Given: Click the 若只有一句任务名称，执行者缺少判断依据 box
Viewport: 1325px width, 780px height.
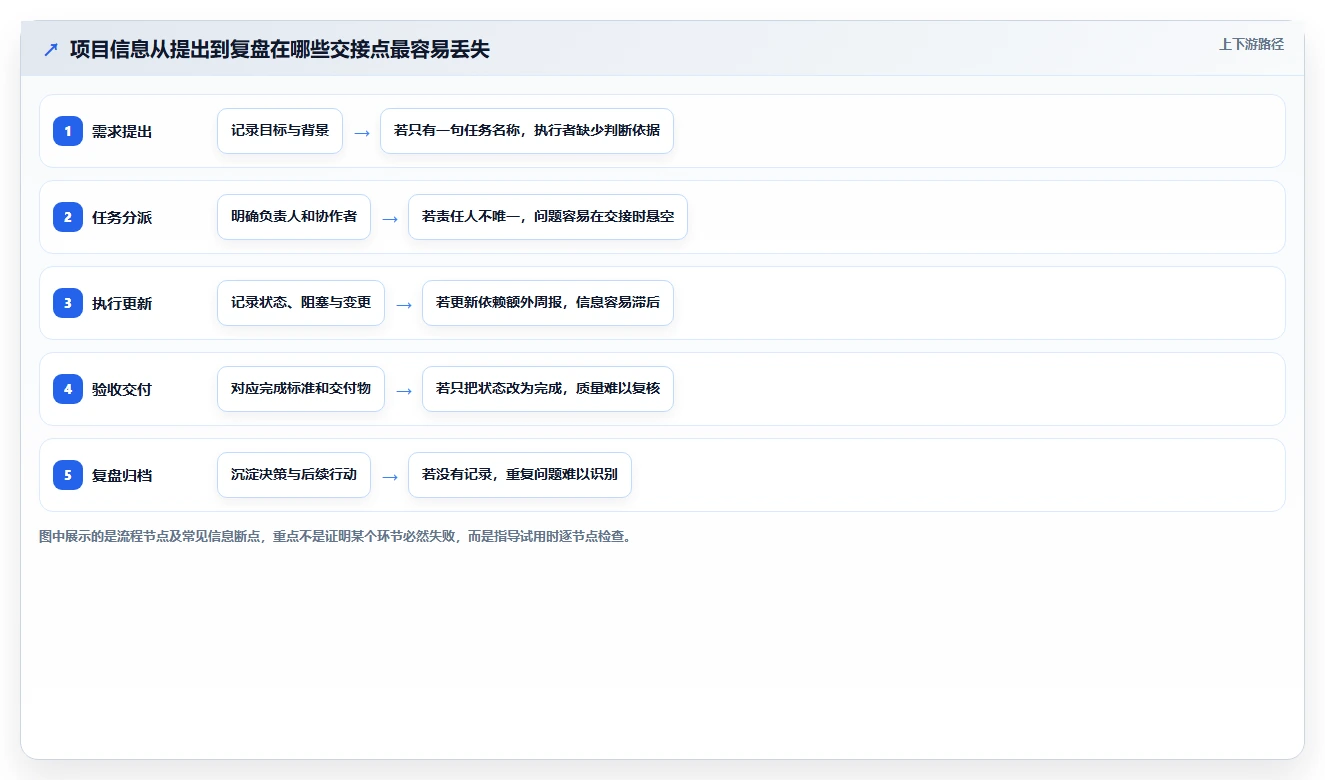Looking at the screenshot, I should click(x=527, y=131).
